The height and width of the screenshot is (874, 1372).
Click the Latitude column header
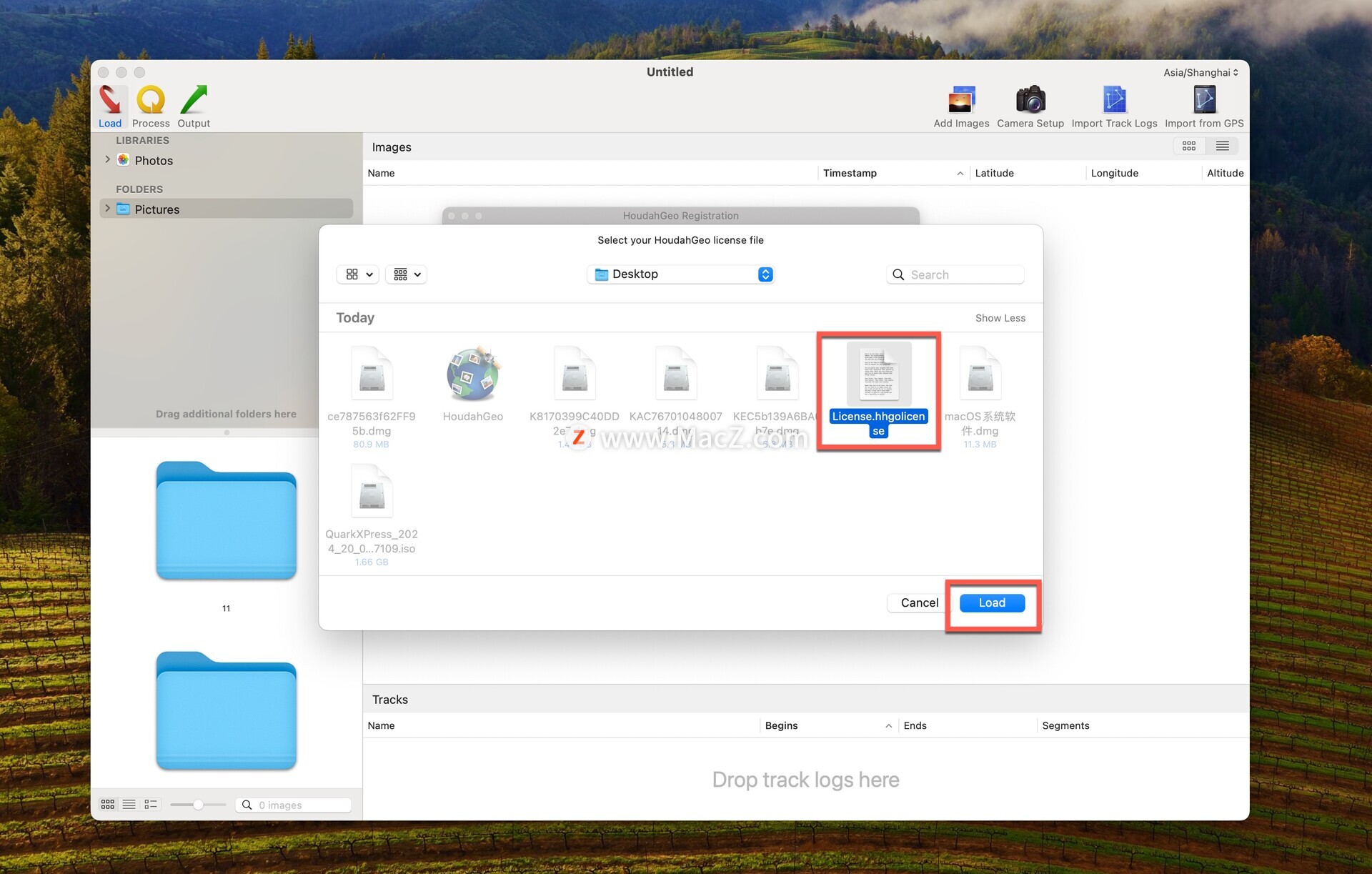1028,173
